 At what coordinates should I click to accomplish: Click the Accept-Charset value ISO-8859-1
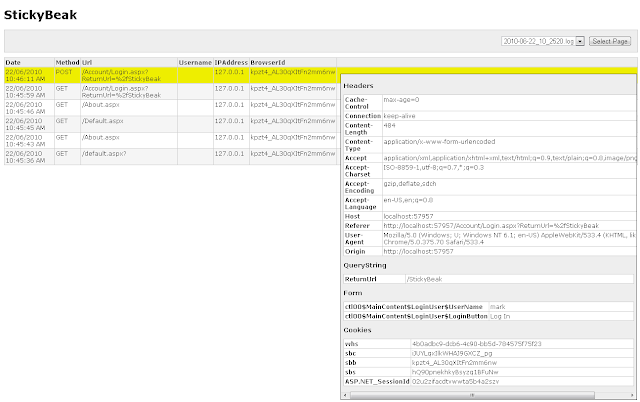[433, 167]
